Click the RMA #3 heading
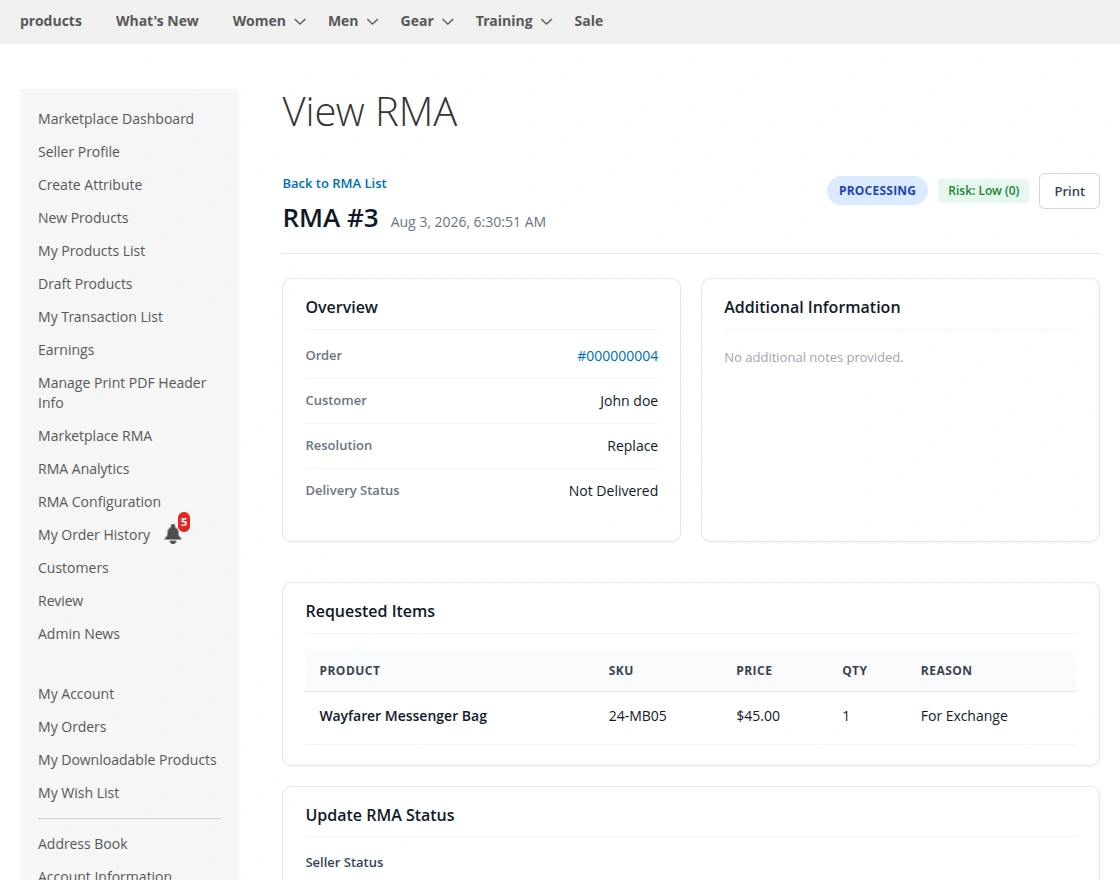 (x=330, y=218)
